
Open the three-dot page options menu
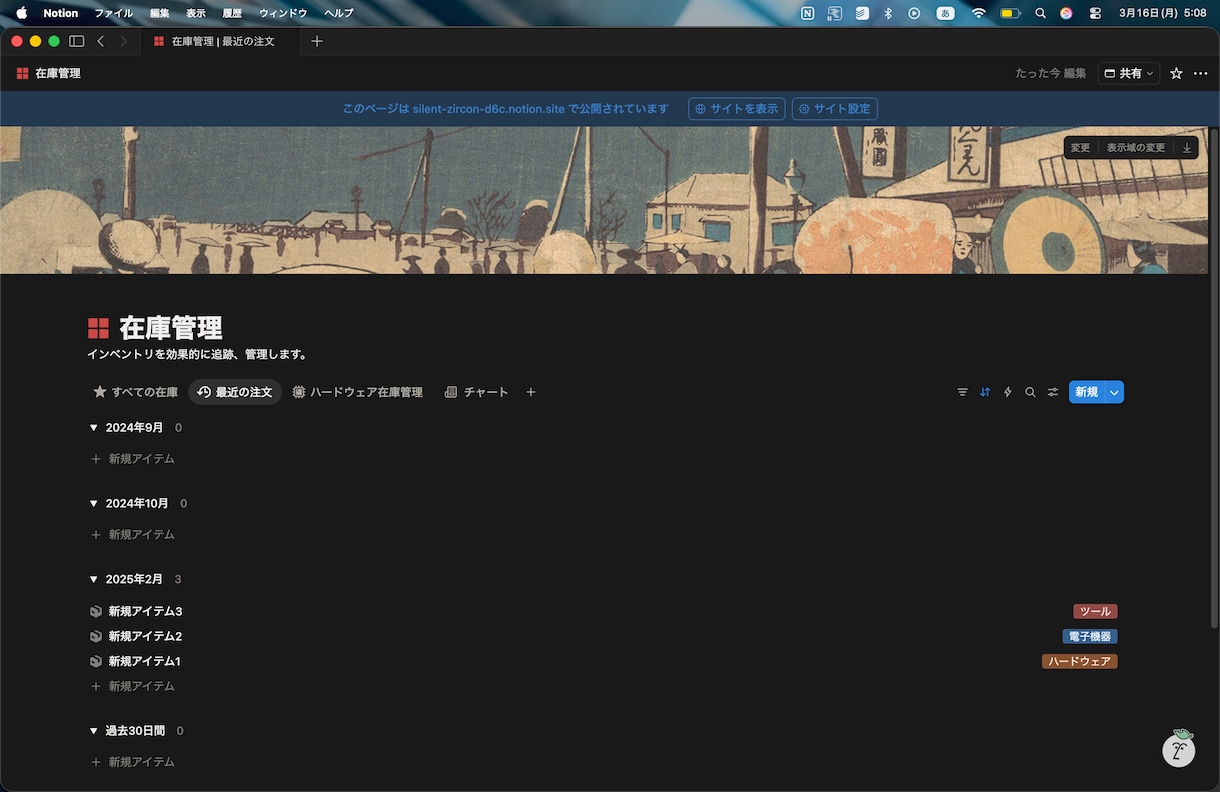pyautogui.click(x=1201, y=73)
